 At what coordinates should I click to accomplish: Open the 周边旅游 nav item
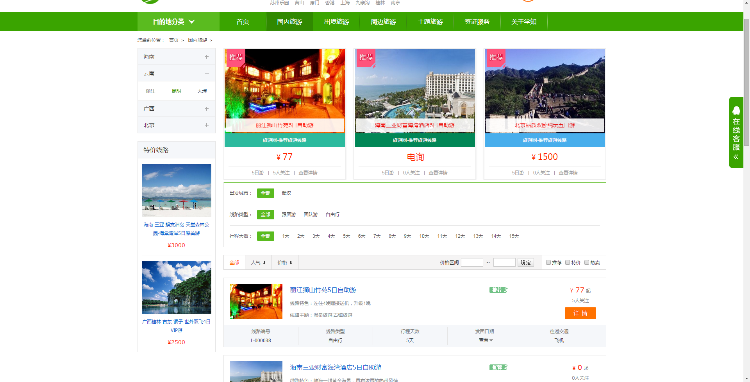pyautogui.click(x=383, y=22)
